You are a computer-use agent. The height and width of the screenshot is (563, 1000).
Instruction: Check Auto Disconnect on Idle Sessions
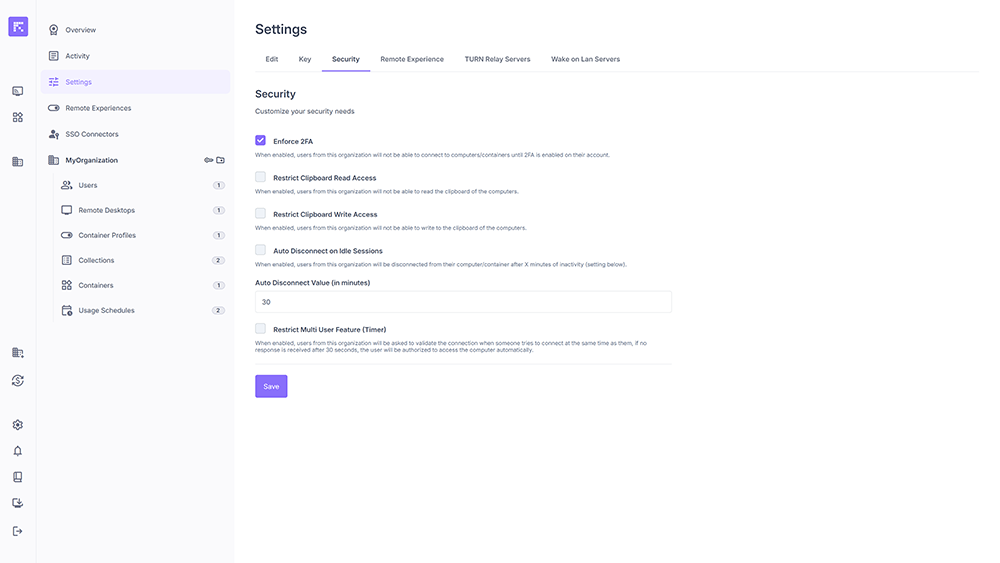(x=261, y=250)
